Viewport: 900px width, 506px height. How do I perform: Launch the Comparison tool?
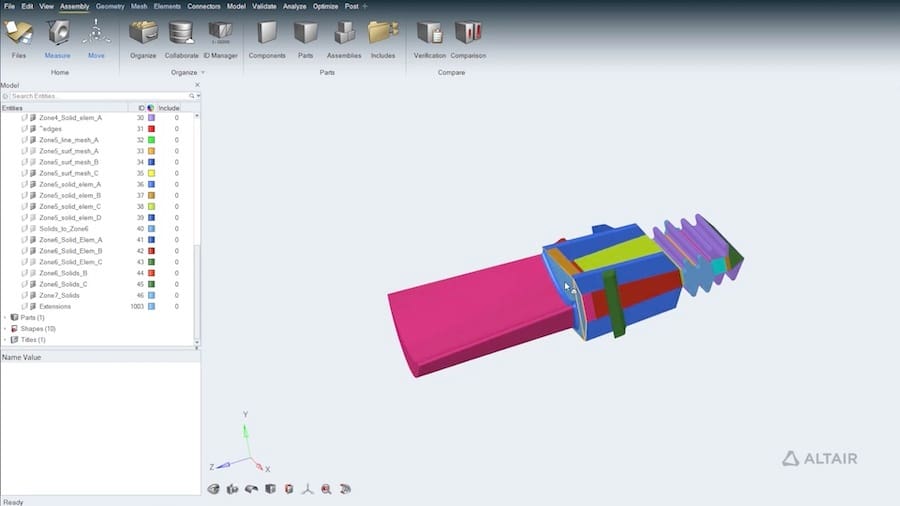pyautogui.click(x=468, y=39)
